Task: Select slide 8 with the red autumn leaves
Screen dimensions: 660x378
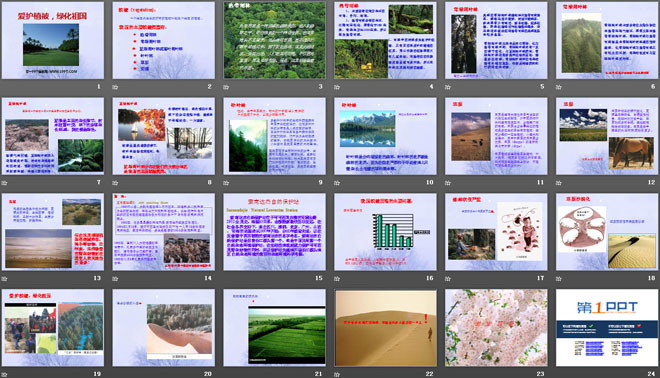Action: pyautogui.click(x=164, y=136)
